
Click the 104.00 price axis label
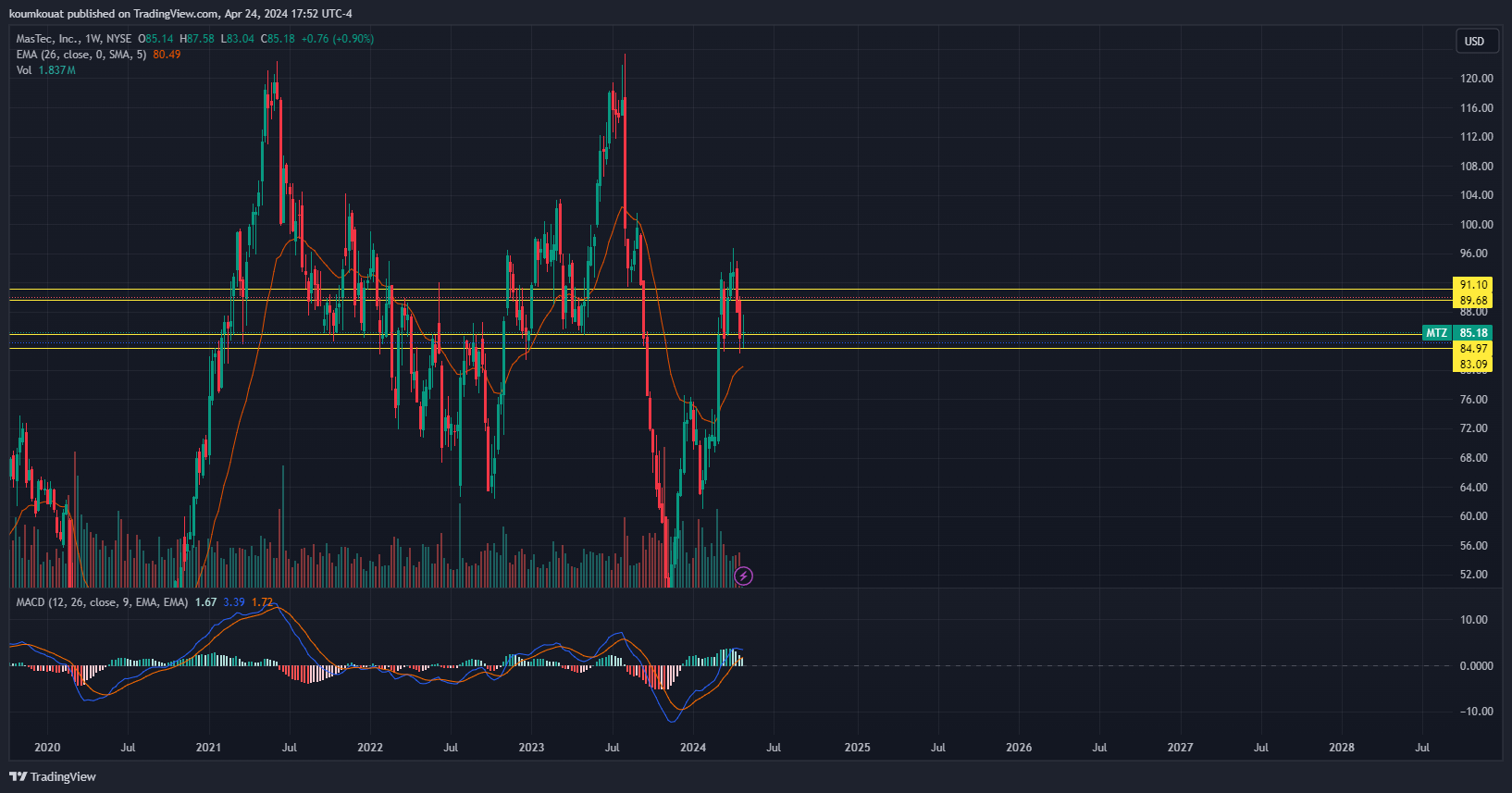click(x=1477, y=195)
